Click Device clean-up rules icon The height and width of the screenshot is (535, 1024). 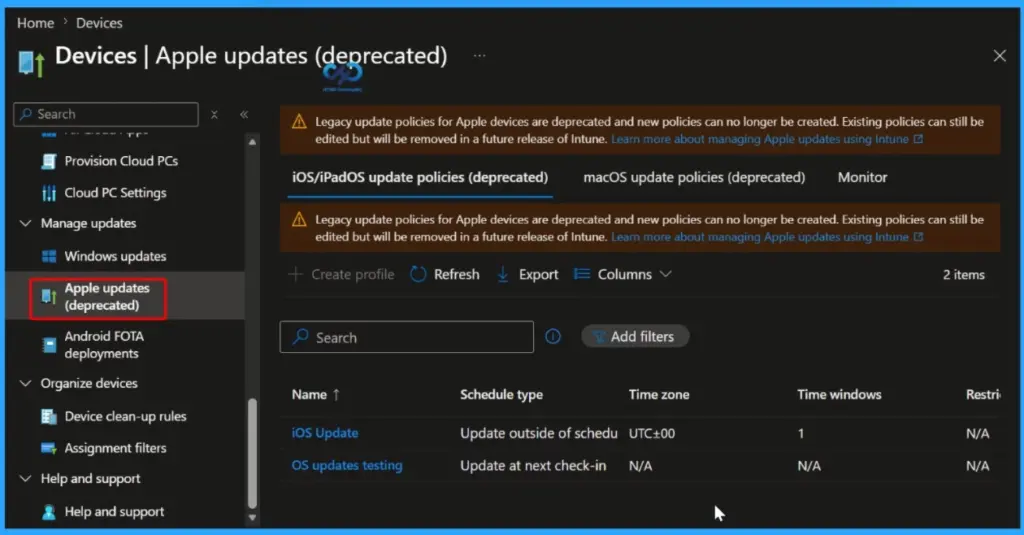click(x=49, y=417)
